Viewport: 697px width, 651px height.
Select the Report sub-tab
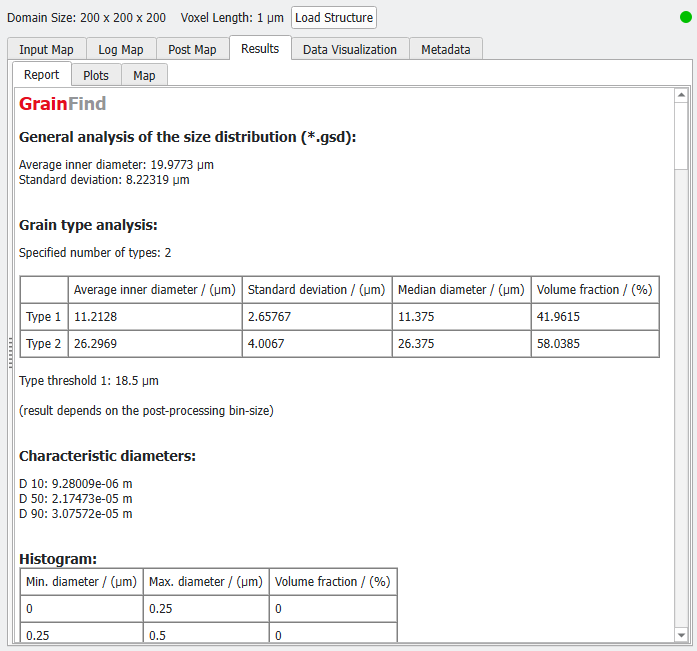tap(41, 75)
